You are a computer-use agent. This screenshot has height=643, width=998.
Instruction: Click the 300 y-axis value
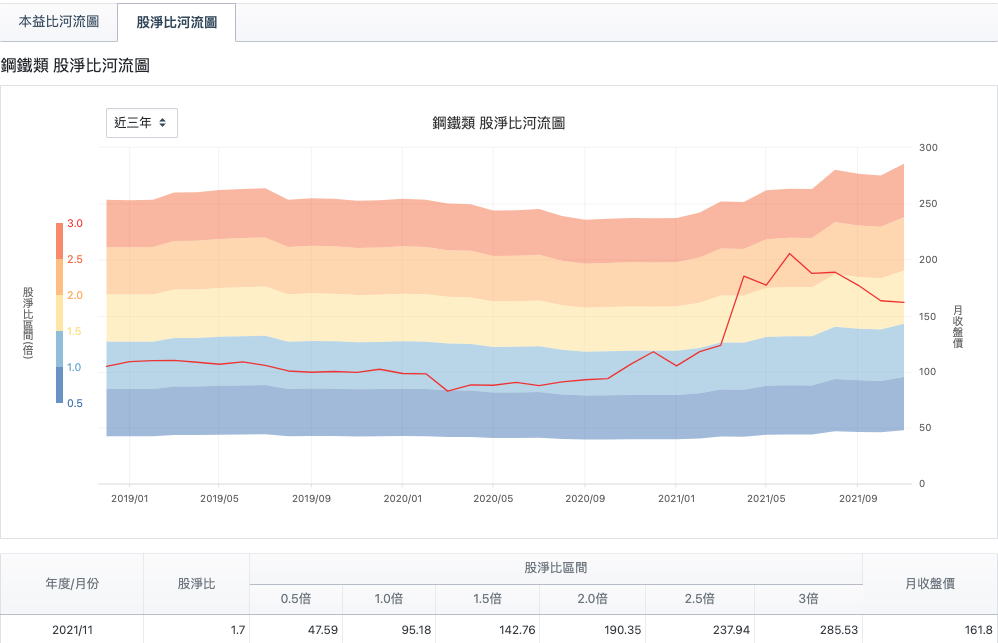[x=928, y=148]
